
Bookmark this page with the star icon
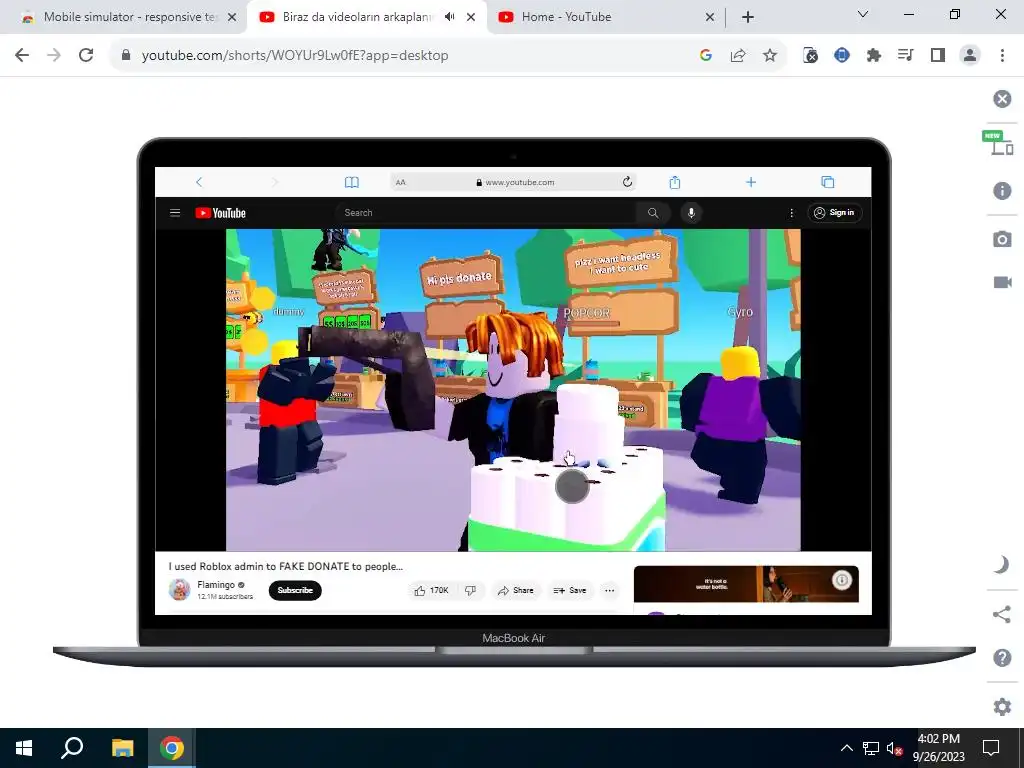pyautogui.click(x=770, y=56)
